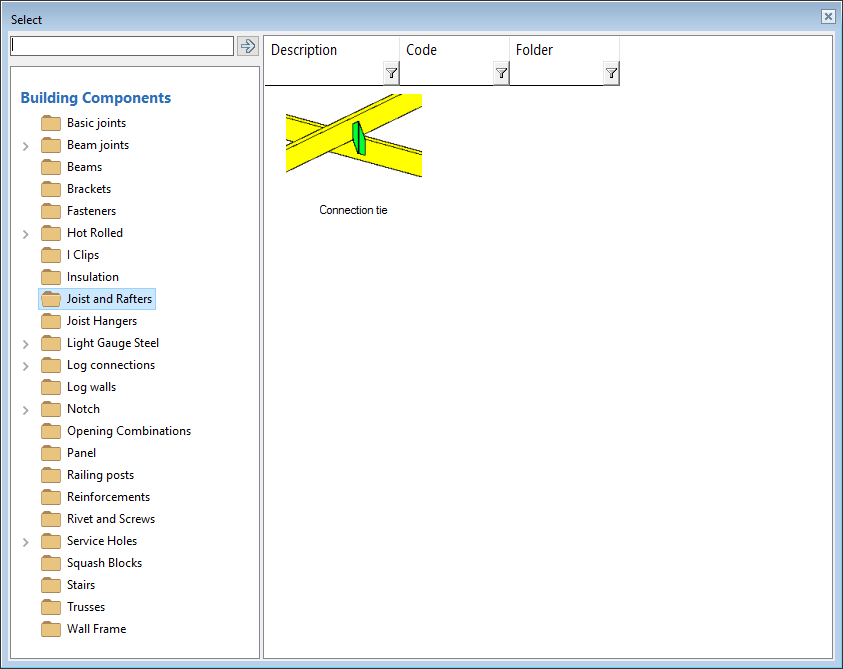
Task: Expand the Beam joints folder
Action: [26, 146]
